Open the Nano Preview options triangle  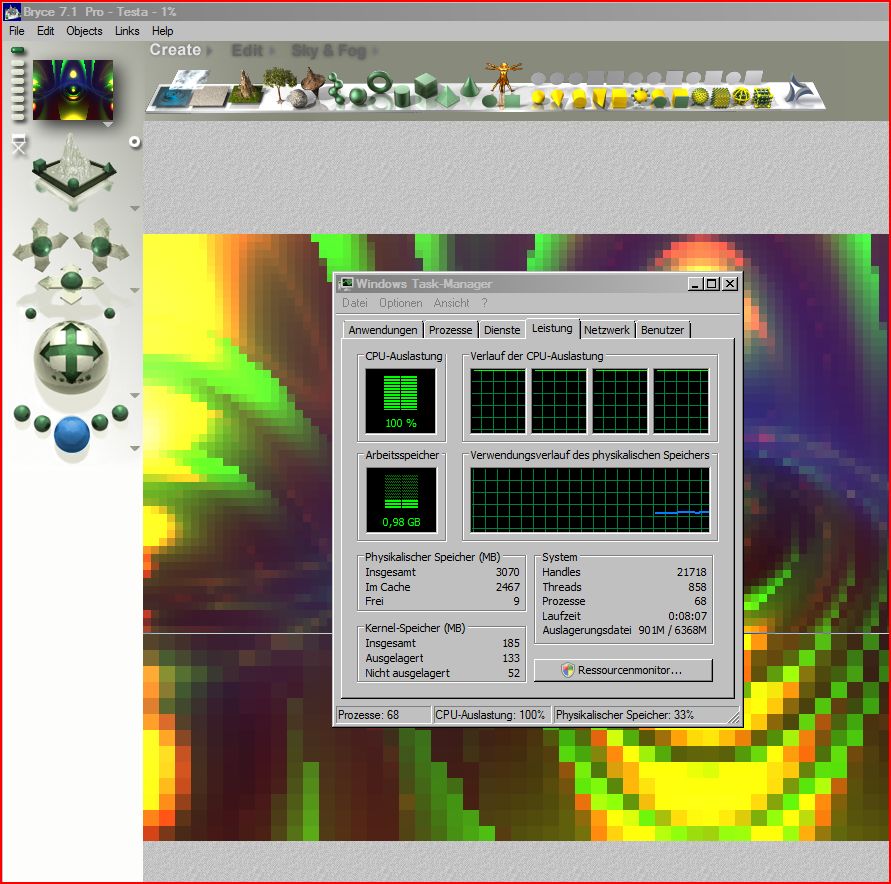107,124
